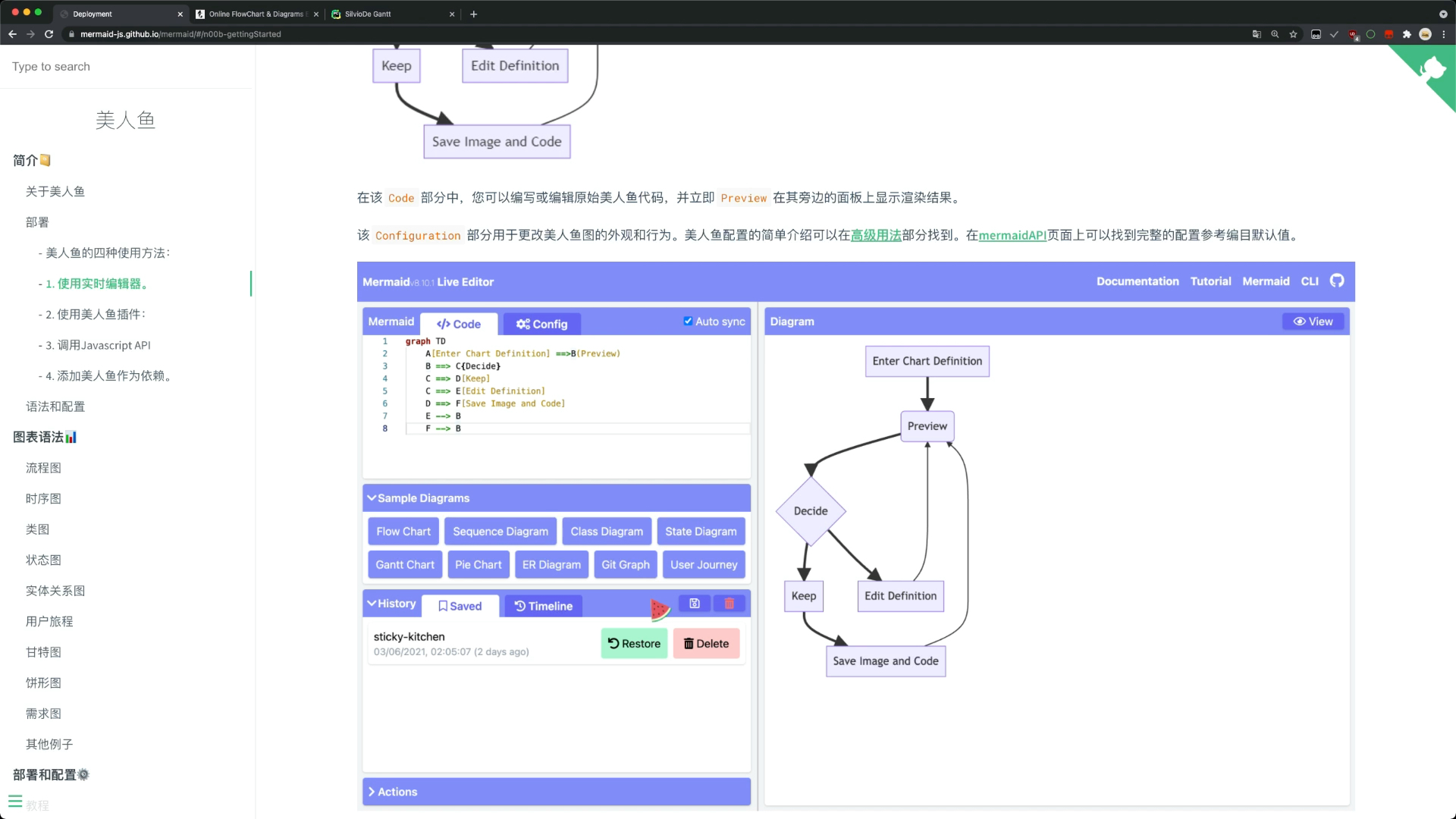Click the GitHub icon in Live Editor header
1456x819 pixels.
pyautogui.click(x=1337, y=281)
